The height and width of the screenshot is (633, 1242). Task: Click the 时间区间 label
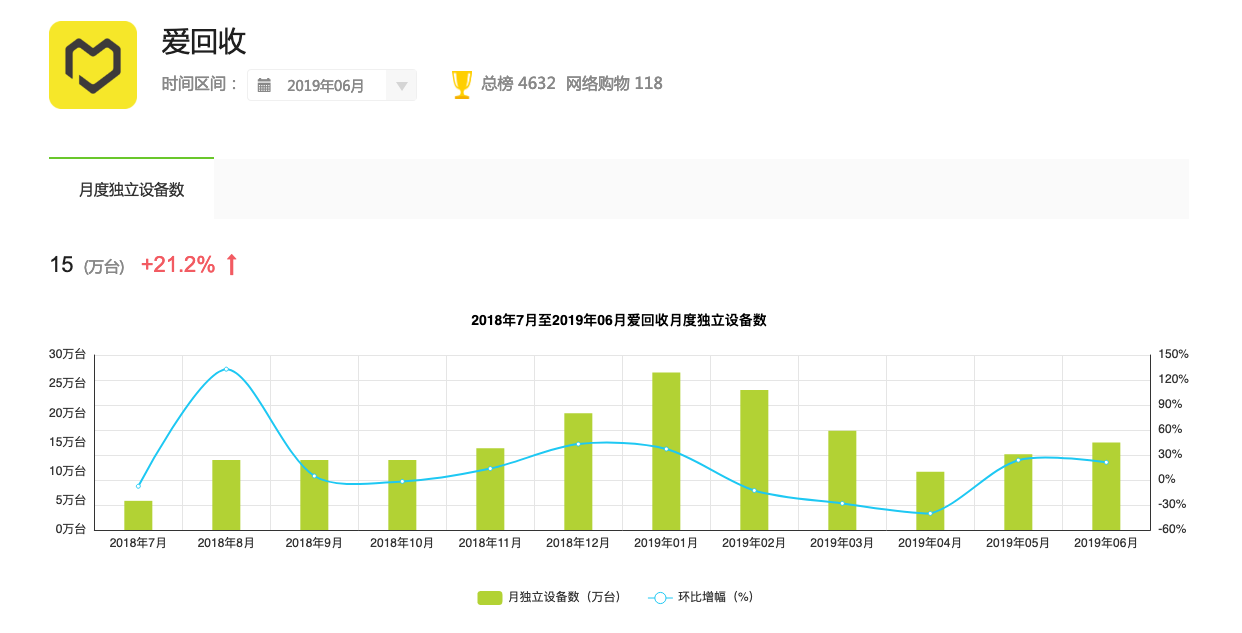coord(200,84)
